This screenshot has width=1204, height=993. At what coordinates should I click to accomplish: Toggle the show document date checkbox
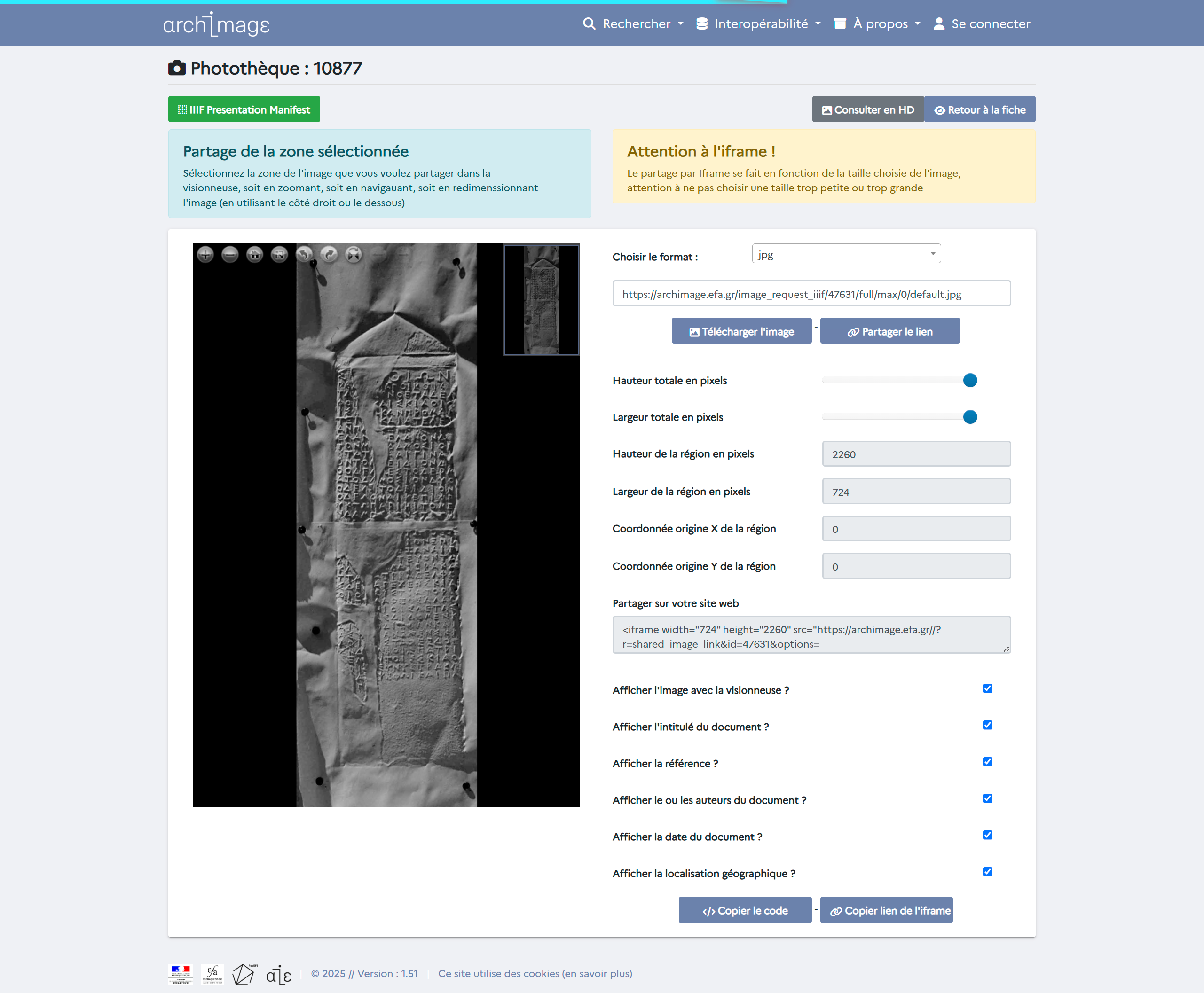(987, 835)
